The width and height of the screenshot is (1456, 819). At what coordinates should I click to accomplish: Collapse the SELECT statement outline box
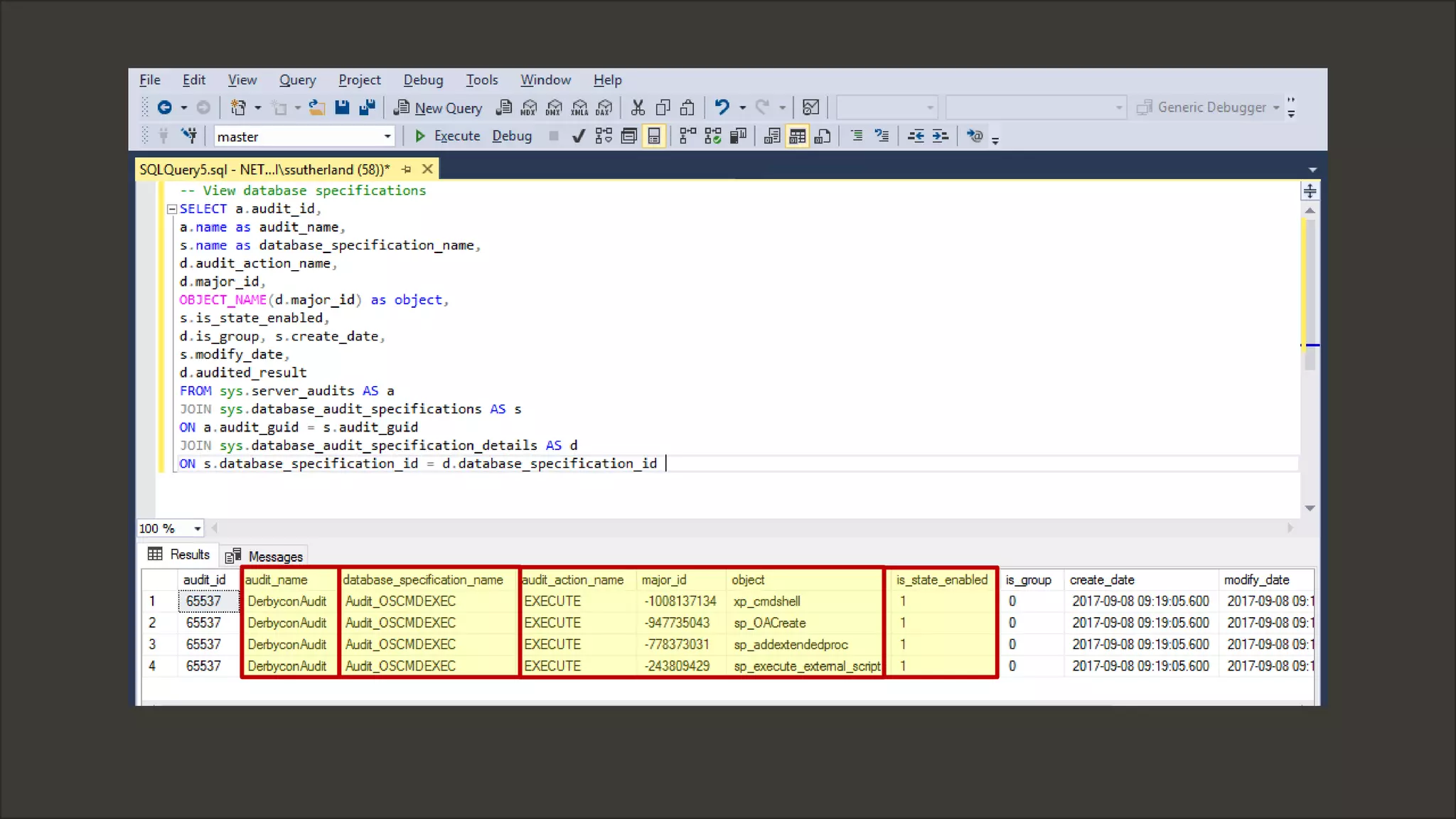[x=171, y=209]
